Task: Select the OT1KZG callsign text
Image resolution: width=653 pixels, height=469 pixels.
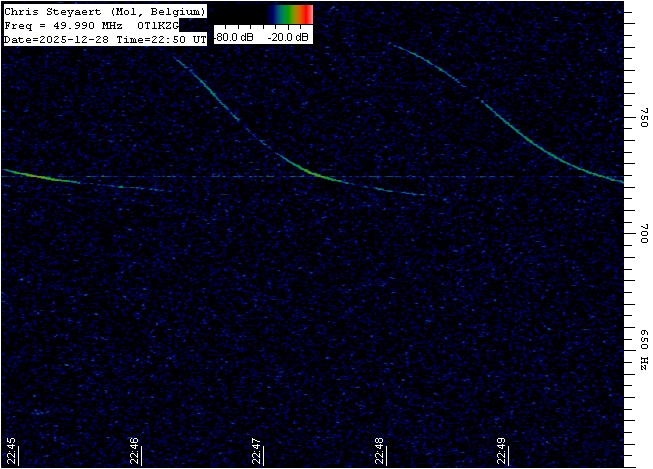Action: [x=158, y=25]
